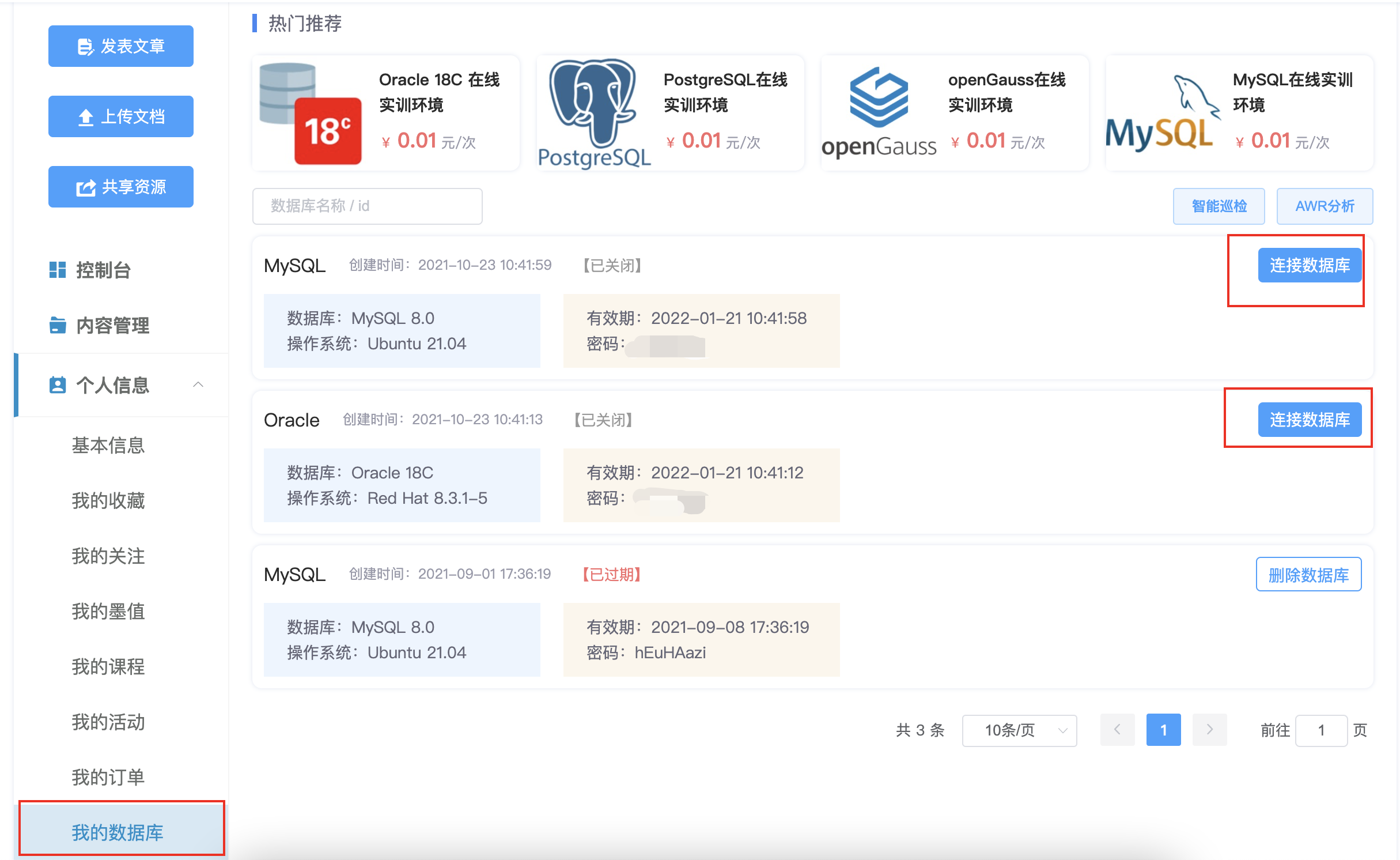Click the 智能巡检 button
The image size is (1400, 860).
(1219, 206)
